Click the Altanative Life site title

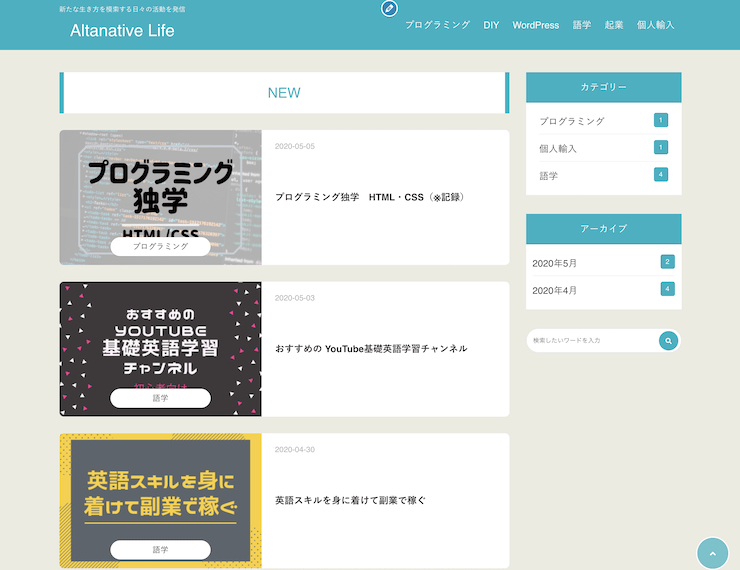click(x=122, y=31)
